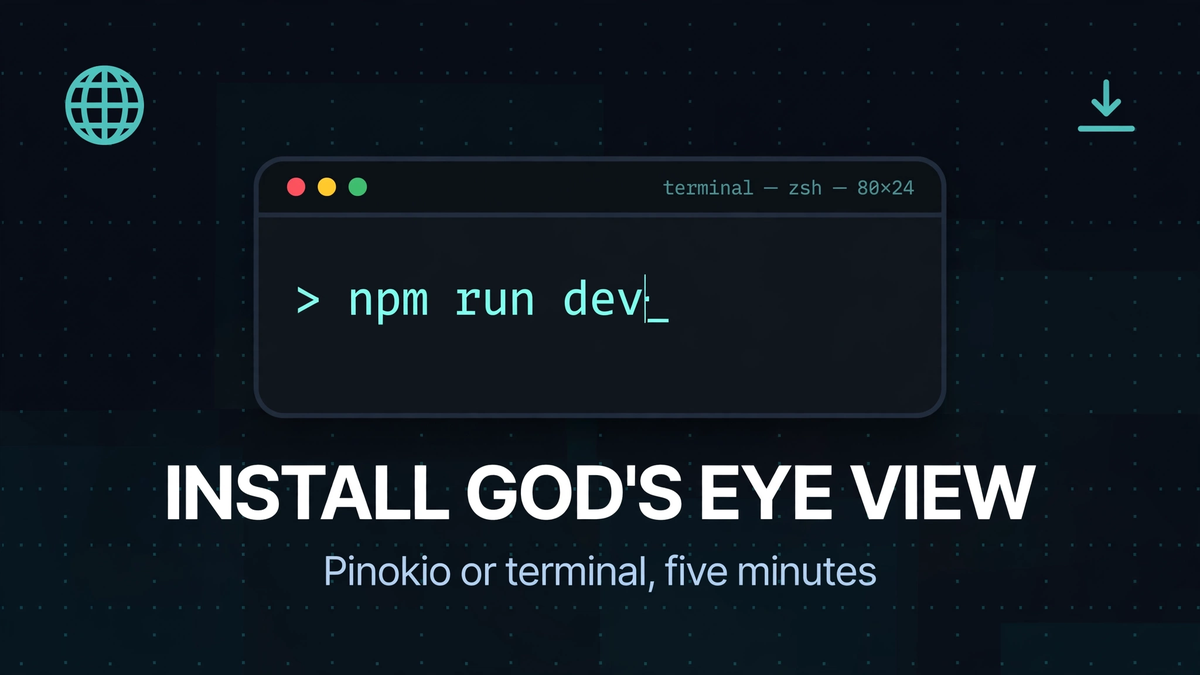Click the 'Pinokio or terminal, five minutes' subtitle
Image resolution: width=1200 pixels, height=675 pixels.
click(600, 572)
